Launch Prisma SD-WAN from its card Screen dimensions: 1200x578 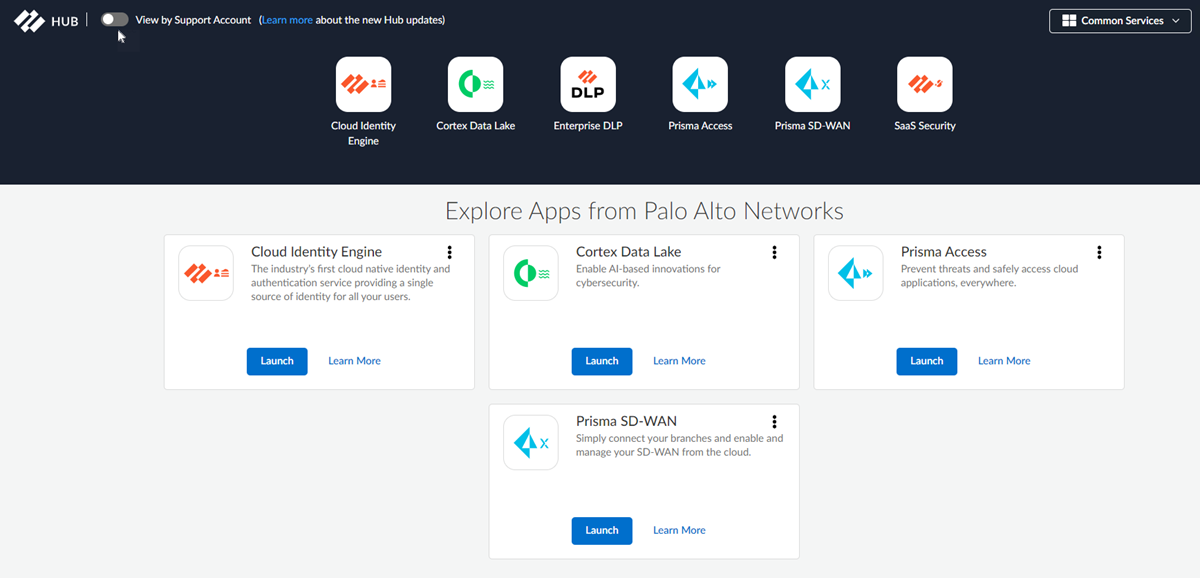tap(602, 530)
